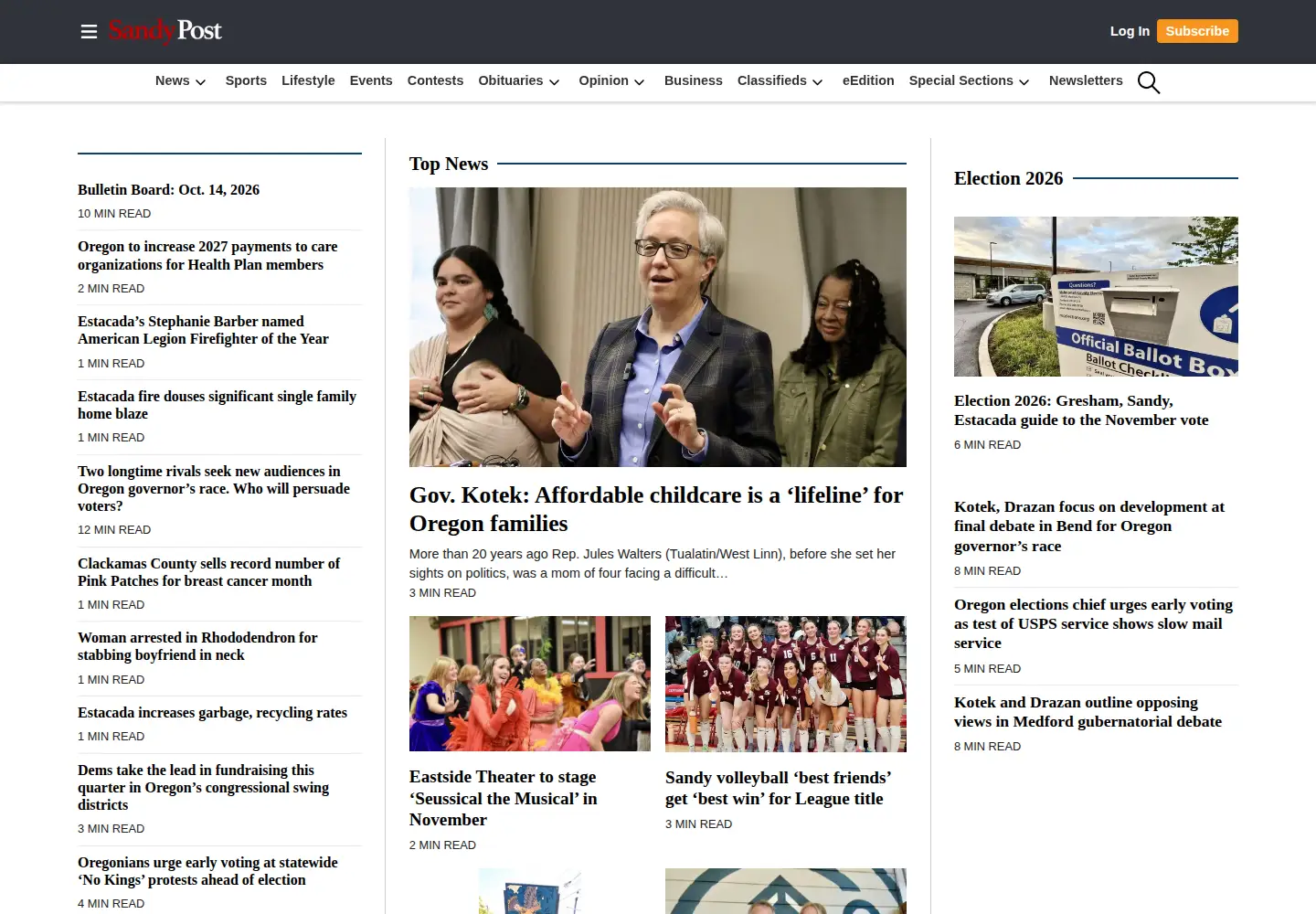Open Dems fundraising swing districts article

coord(203,787)
